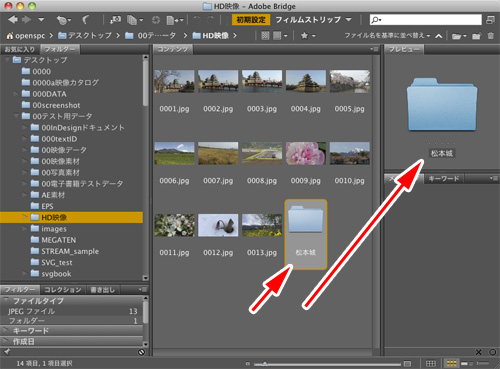Click inside the search field
The image size is (500, 369).
[426, 20]
